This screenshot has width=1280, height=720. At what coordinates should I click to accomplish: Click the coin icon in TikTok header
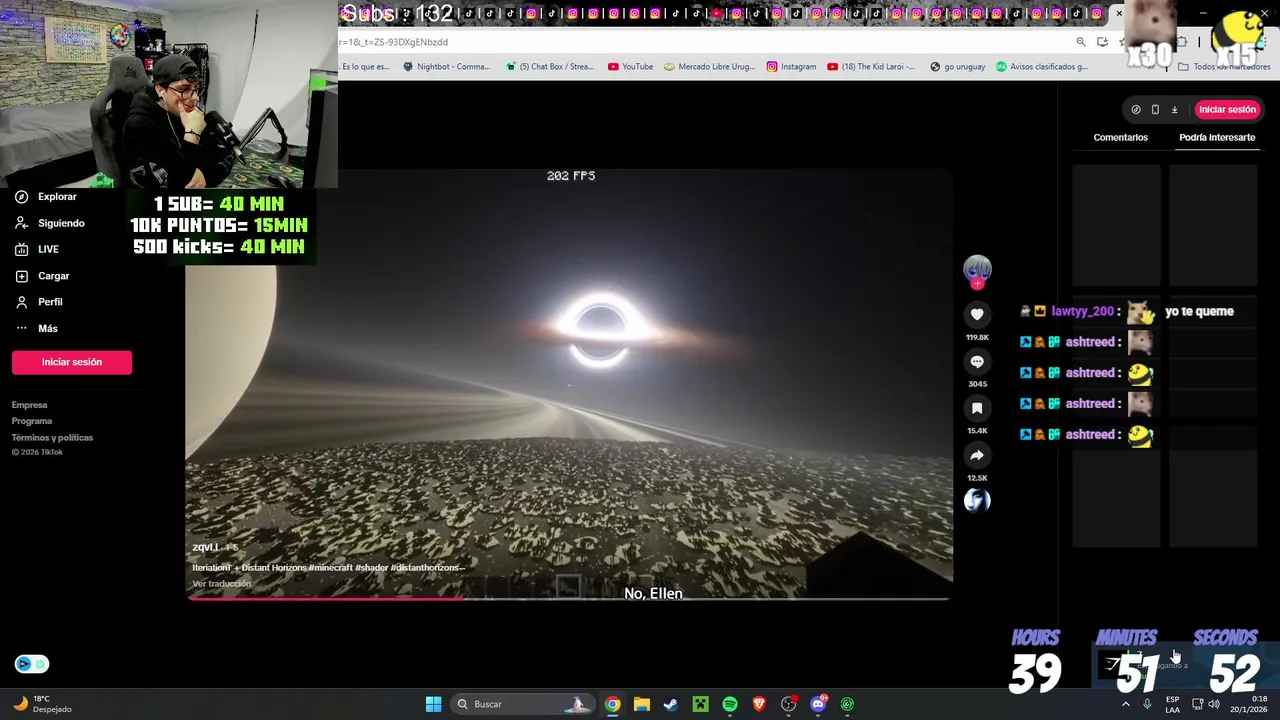pos(1136,110)
